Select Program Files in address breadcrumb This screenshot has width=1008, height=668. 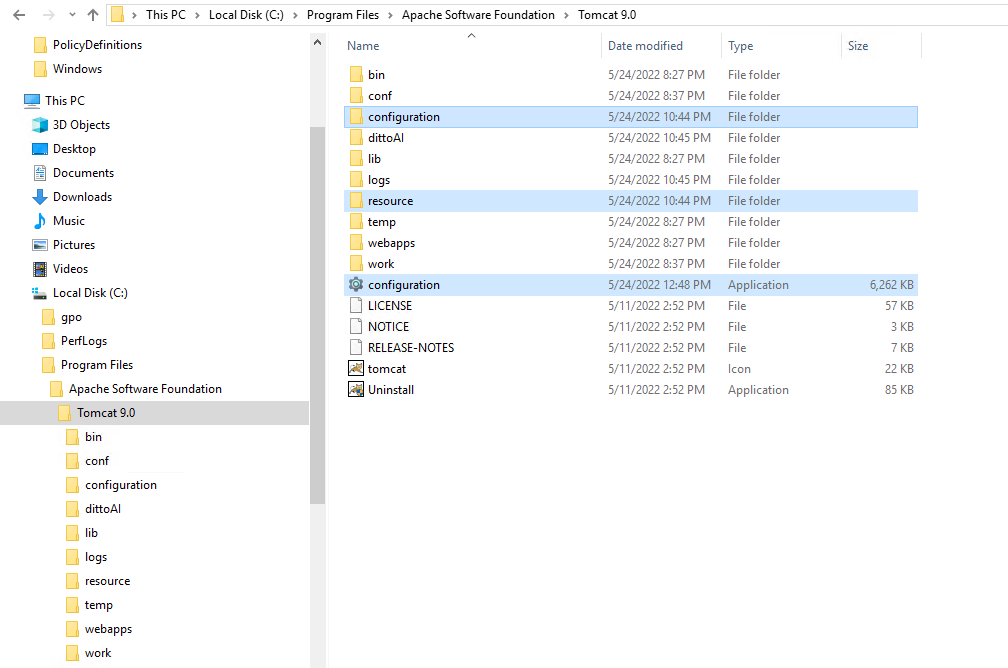click(343, 15)
